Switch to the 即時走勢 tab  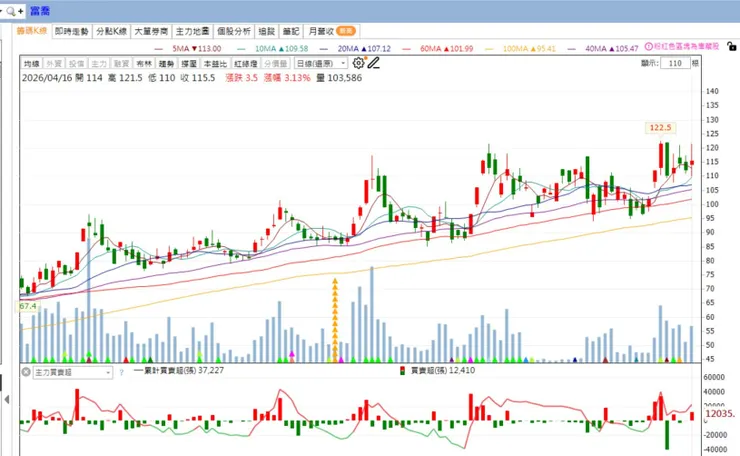(x=72, y=31)
